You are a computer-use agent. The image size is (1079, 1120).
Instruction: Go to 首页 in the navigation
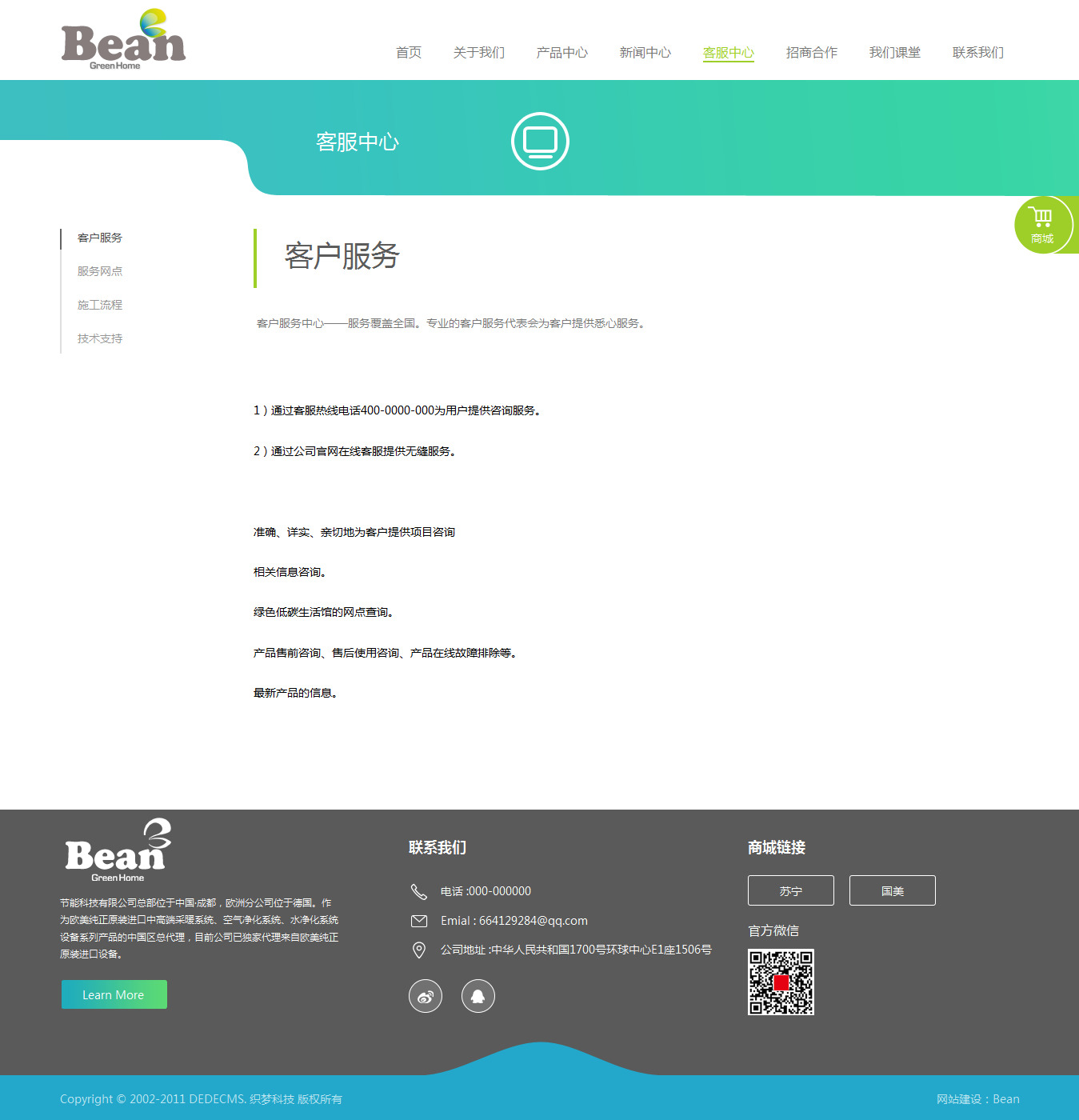tap(409, 53)
